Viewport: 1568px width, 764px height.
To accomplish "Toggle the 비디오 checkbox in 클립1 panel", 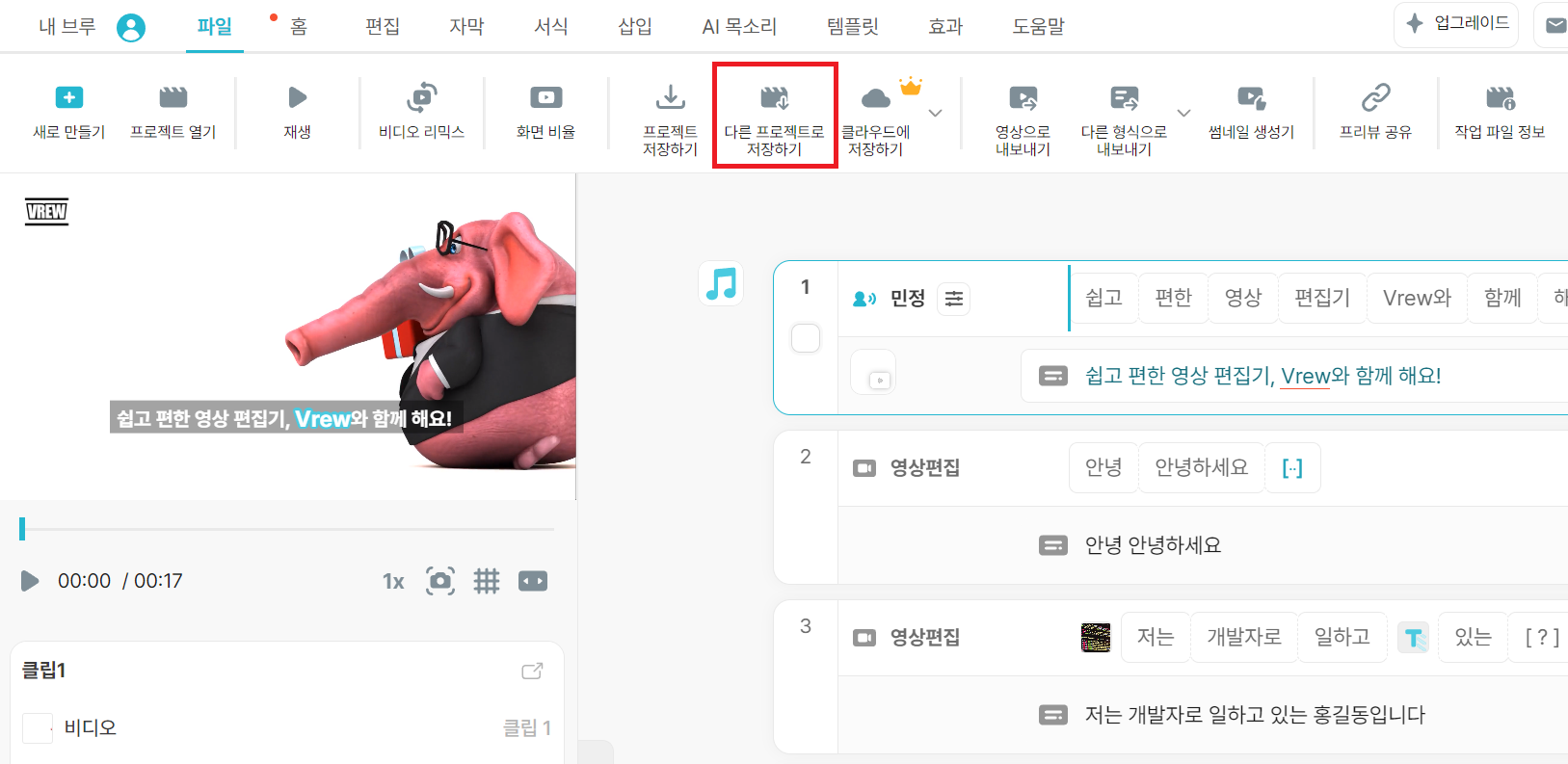I will point(37,728).
